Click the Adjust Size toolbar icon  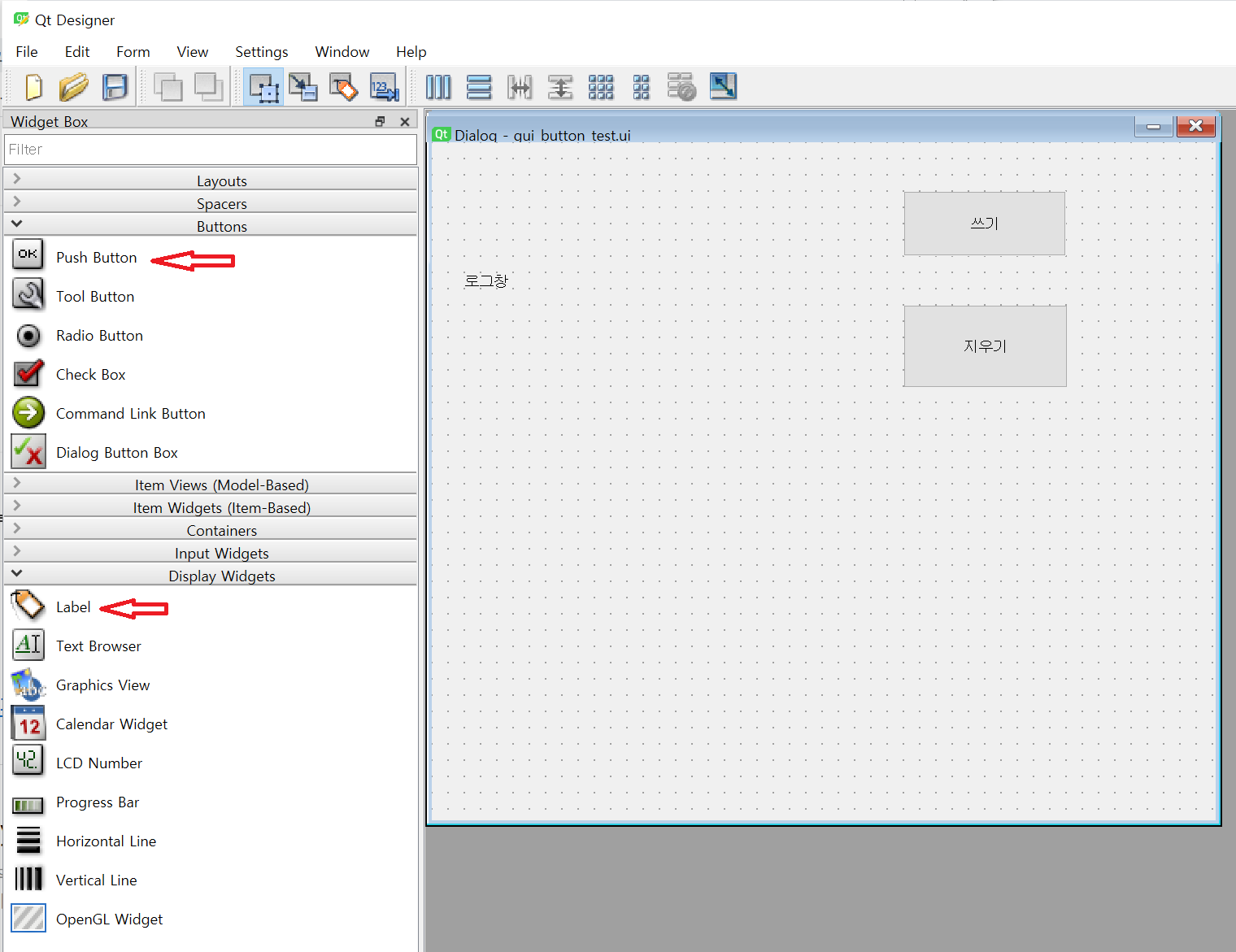tap(723, 87)
